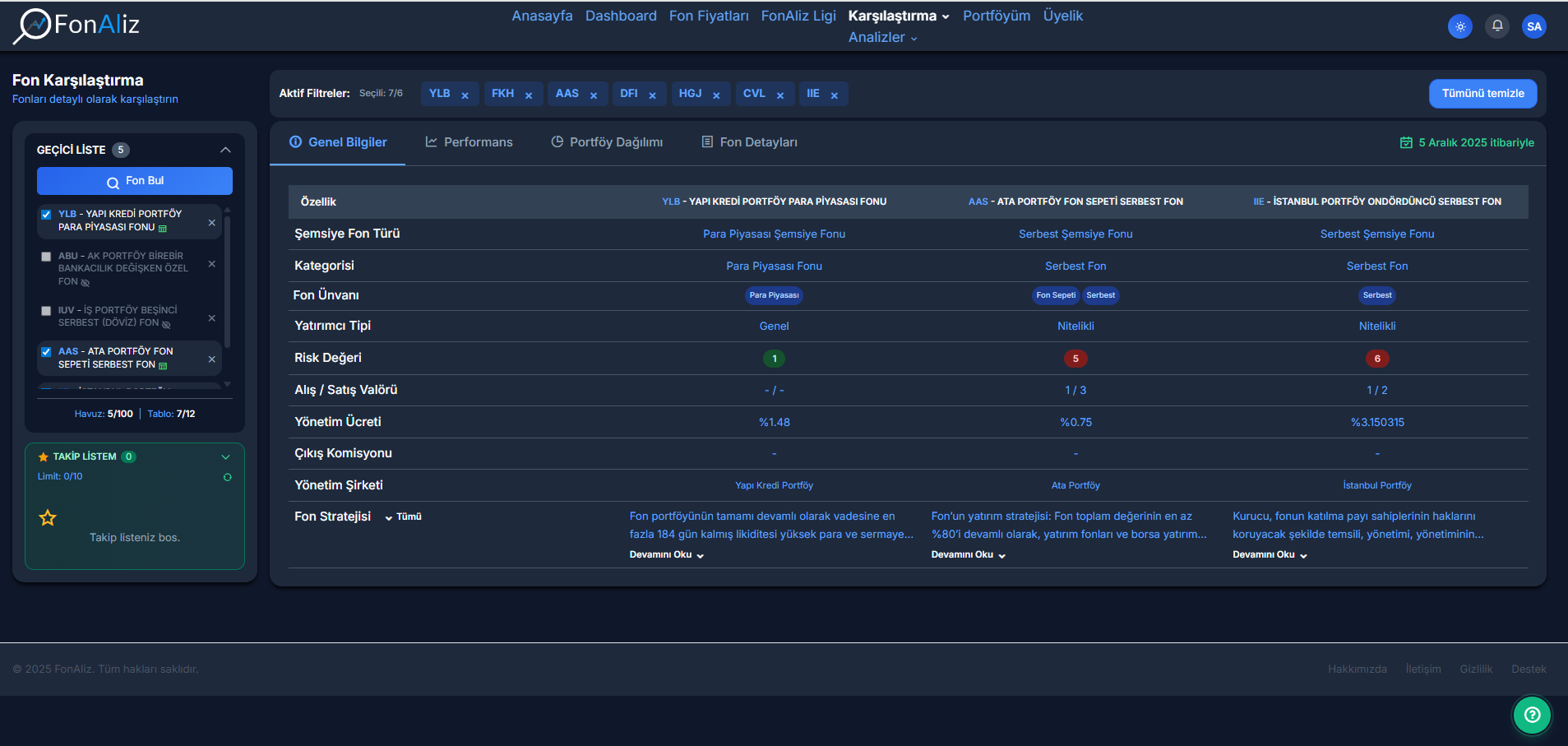Click the filled star next to Takip Listem
1568x746 pixels.
[x=44, y=457]
